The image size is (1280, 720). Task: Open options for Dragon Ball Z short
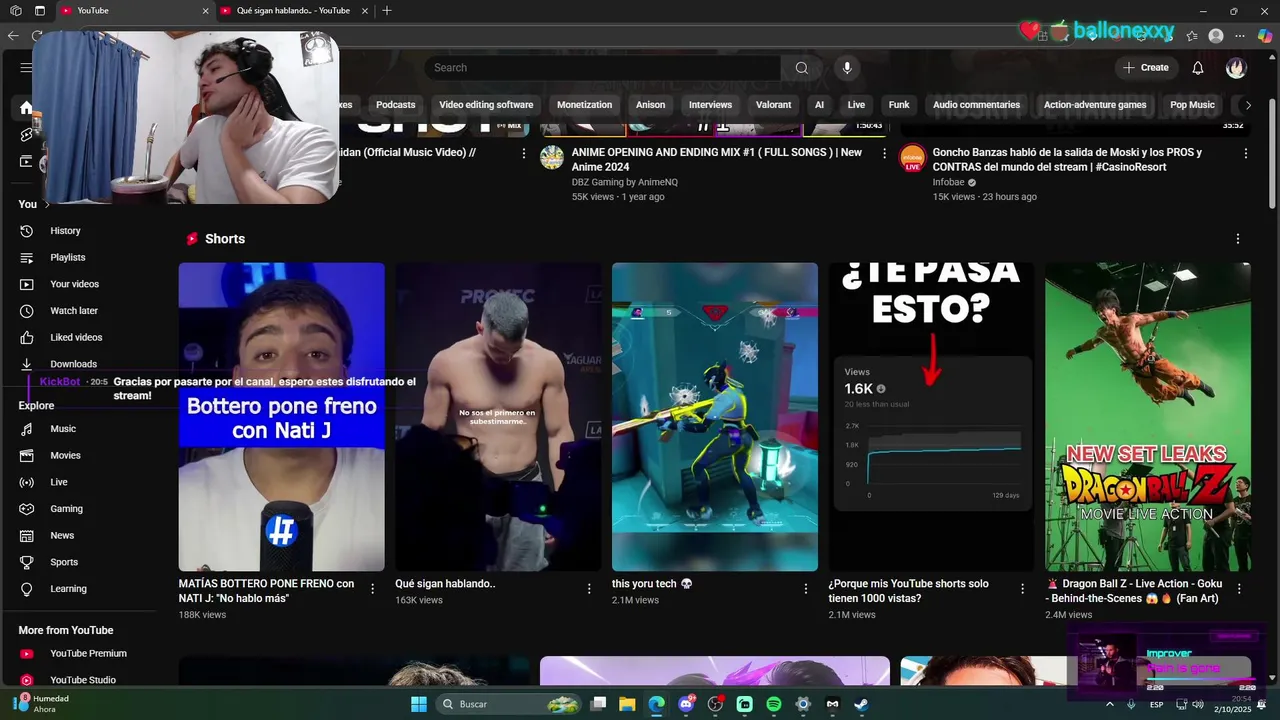click(1239, 589)
